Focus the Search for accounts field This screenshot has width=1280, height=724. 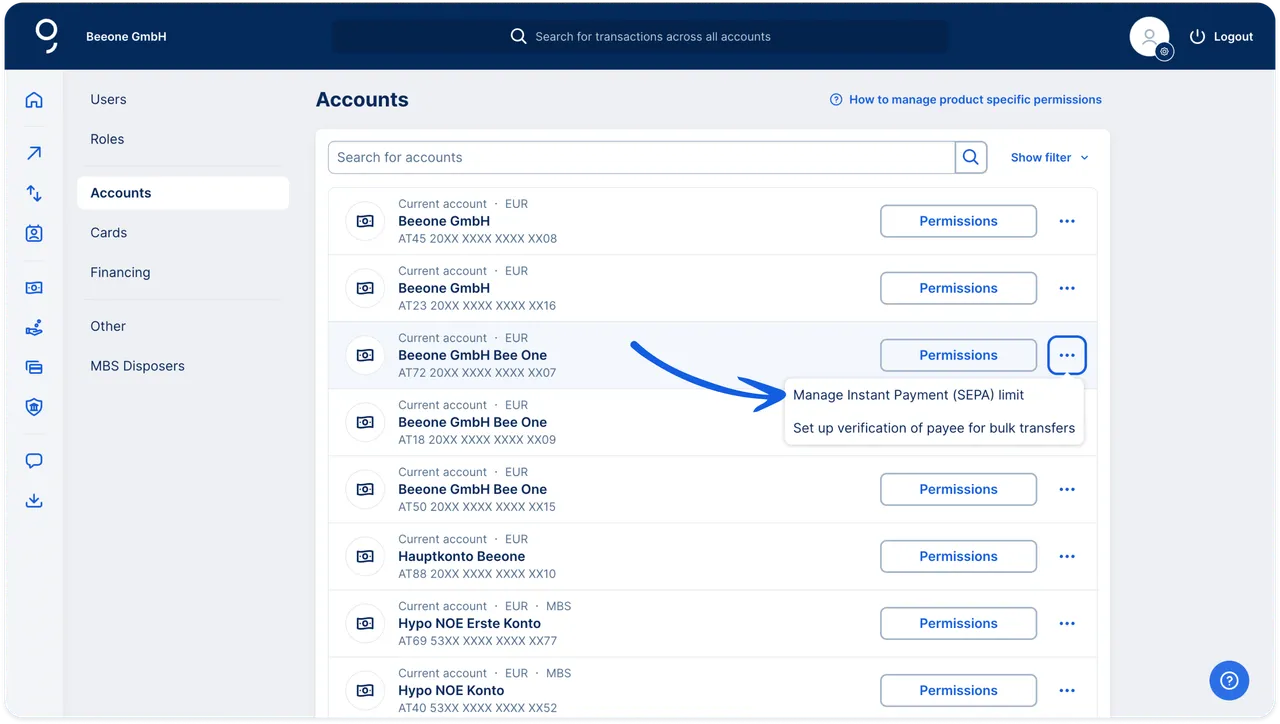pyautogui.click(x=642, y=157)
